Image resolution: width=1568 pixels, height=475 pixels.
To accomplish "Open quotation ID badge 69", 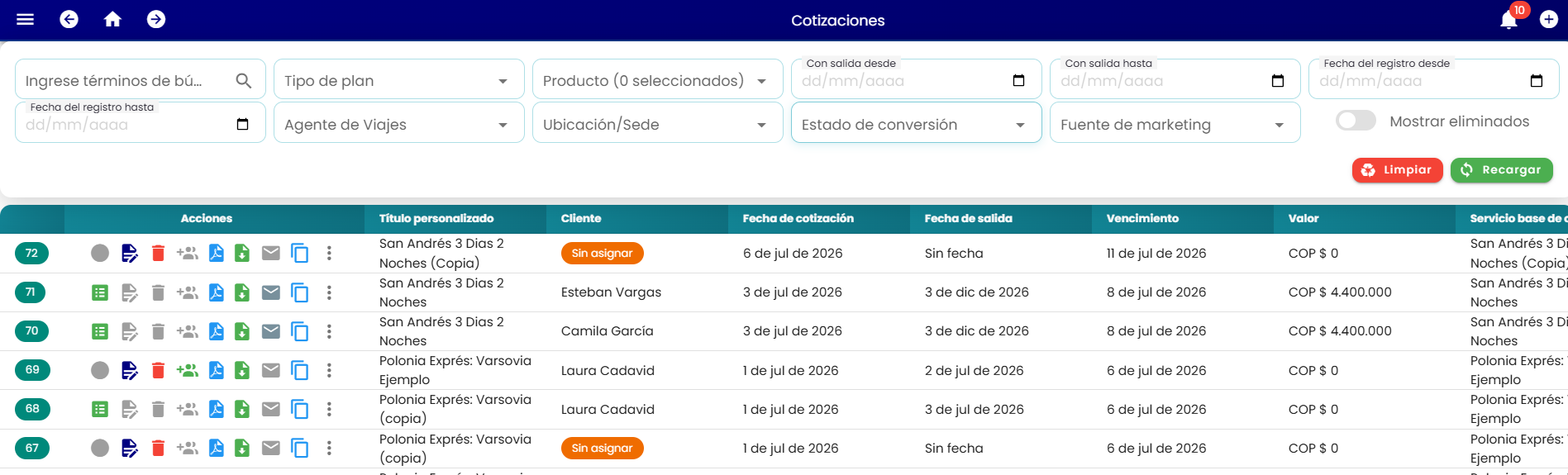I will [x=31, y=370].
